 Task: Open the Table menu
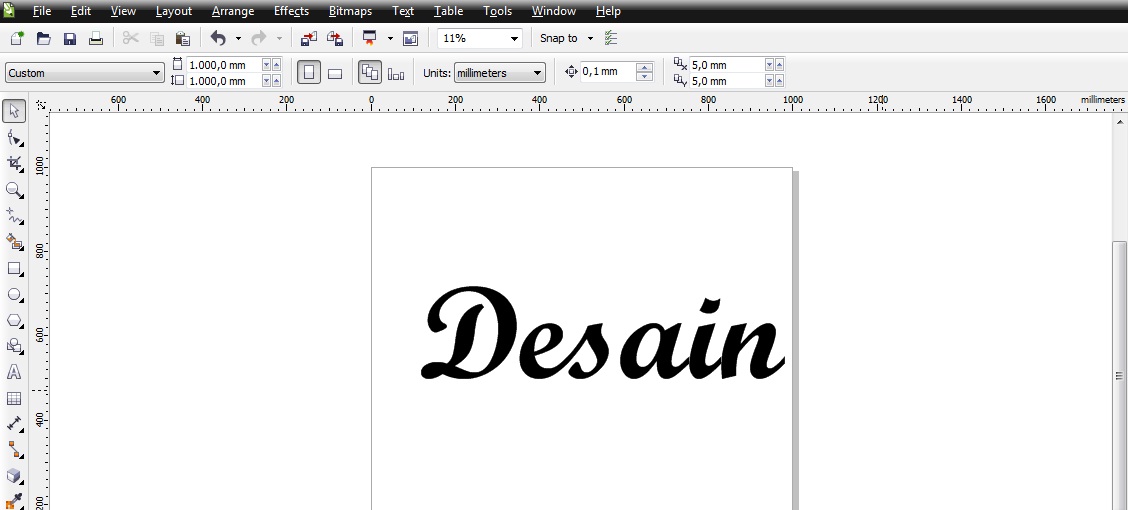click(x=448, y=11)
